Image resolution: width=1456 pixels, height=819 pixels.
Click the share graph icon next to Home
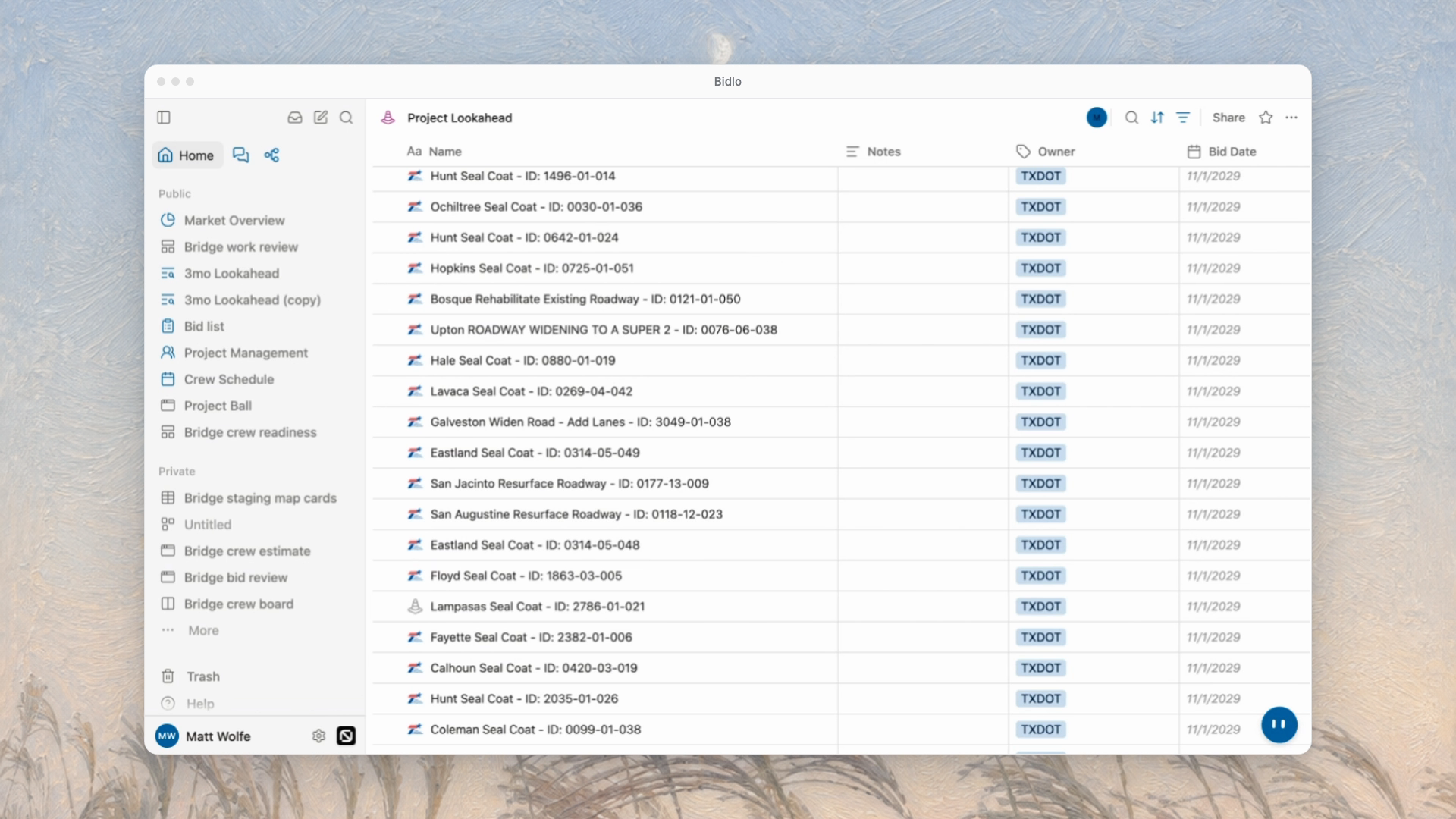click(271, 155)
